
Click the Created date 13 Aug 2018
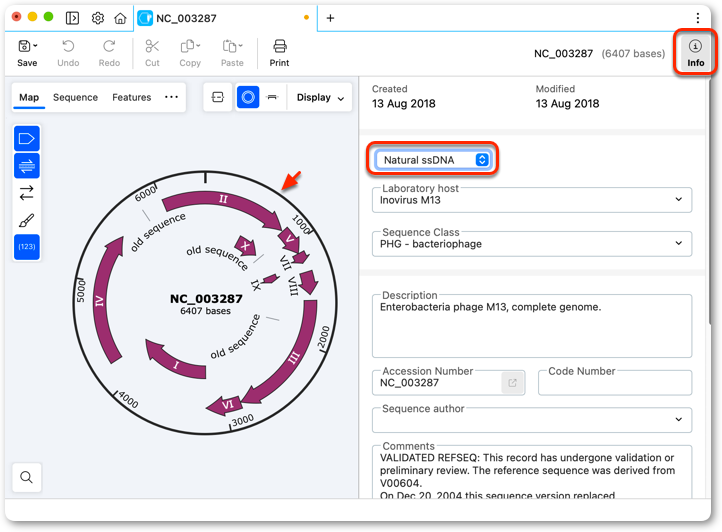pos(403,104)
